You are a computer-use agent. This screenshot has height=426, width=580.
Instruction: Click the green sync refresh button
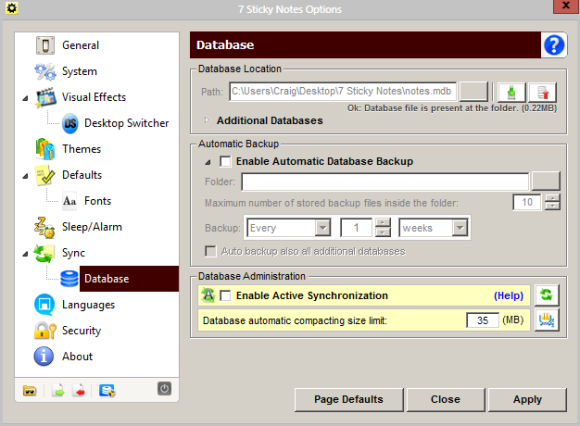pyautogui.click(x=546, y=295)
